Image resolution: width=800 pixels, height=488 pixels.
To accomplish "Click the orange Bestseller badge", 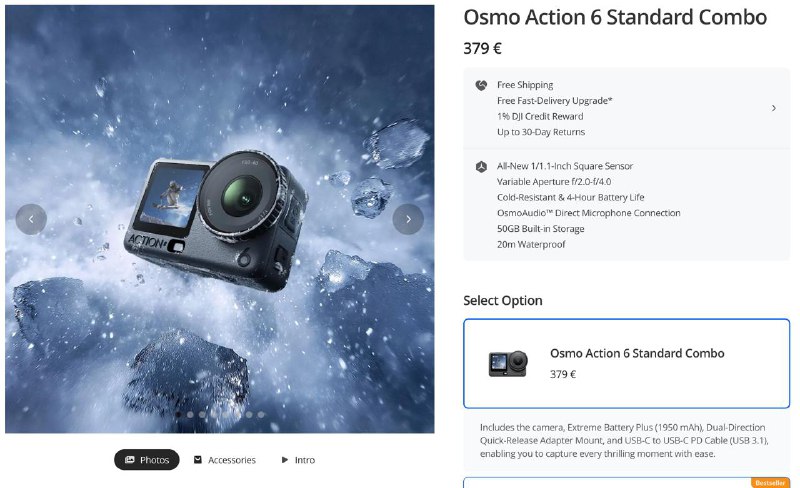I will pyautogui.click(x=770, y=483).
